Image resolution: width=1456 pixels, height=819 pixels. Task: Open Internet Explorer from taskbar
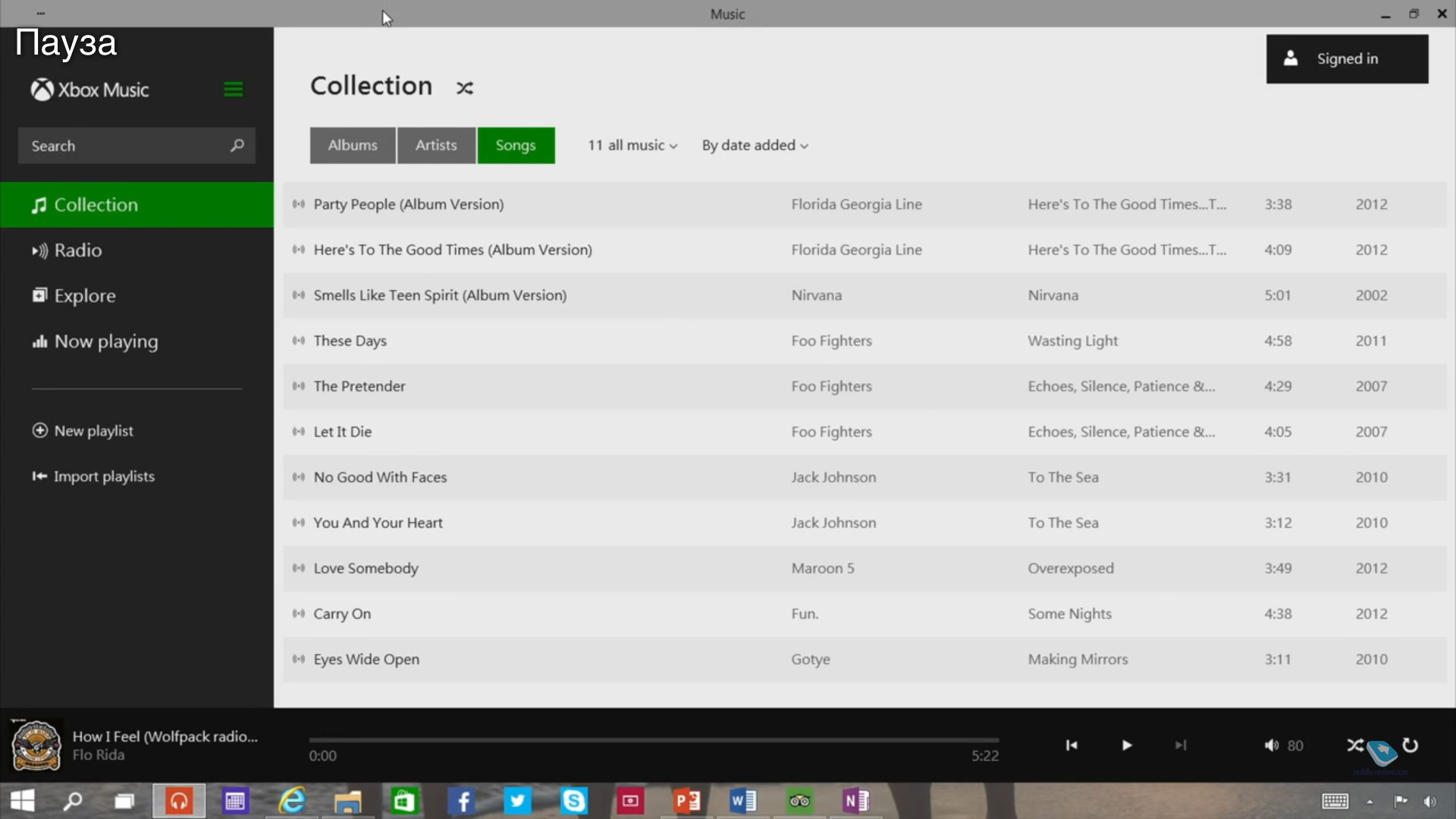(x=292, y=801)
